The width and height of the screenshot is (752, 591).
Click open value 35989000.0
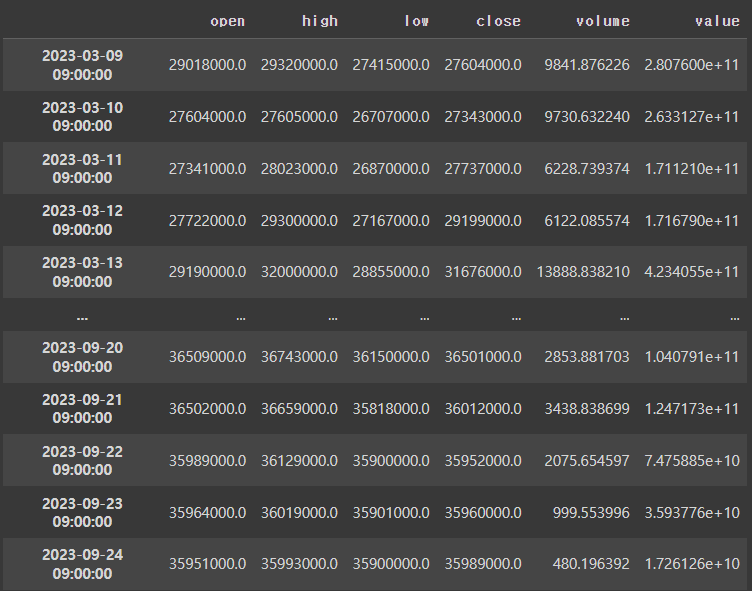[x=207, y=461]
